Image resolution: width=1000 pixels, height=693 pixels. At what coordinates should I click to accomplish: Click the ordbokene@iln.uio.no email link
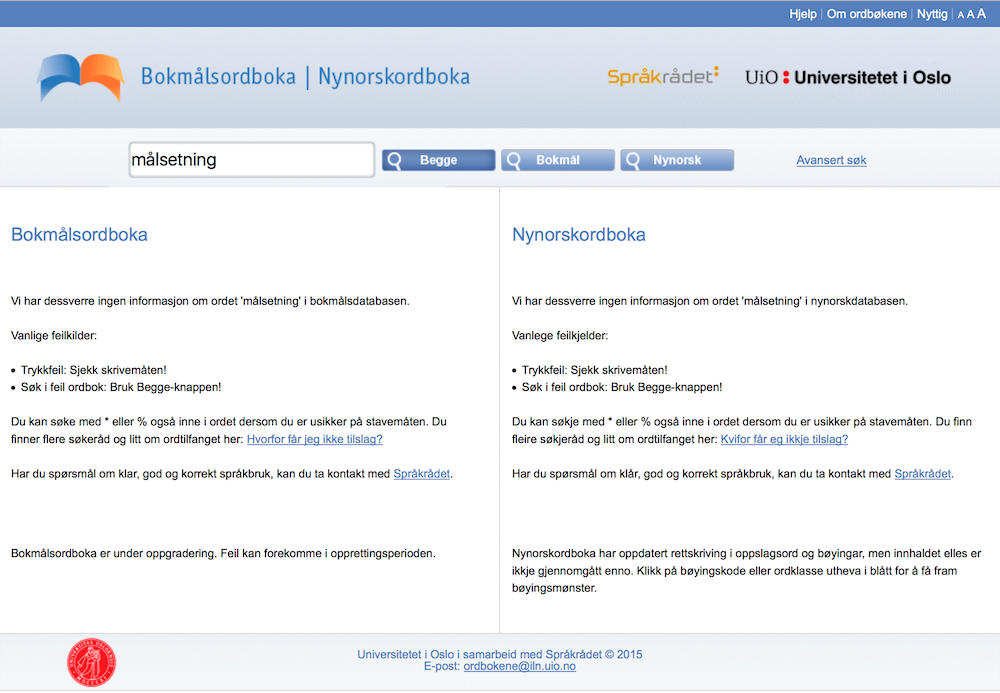coord(519,666)
